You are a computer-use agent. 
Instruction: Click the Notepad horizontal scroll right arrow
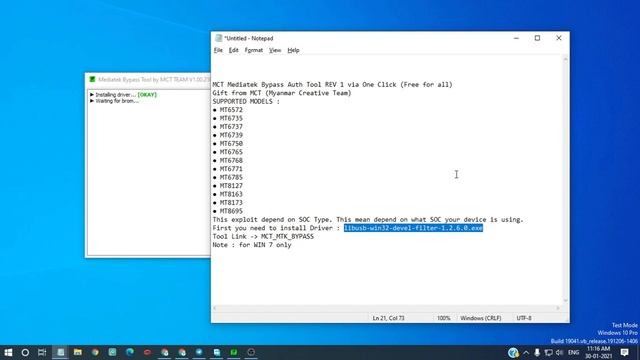click(x=558, y=308)
